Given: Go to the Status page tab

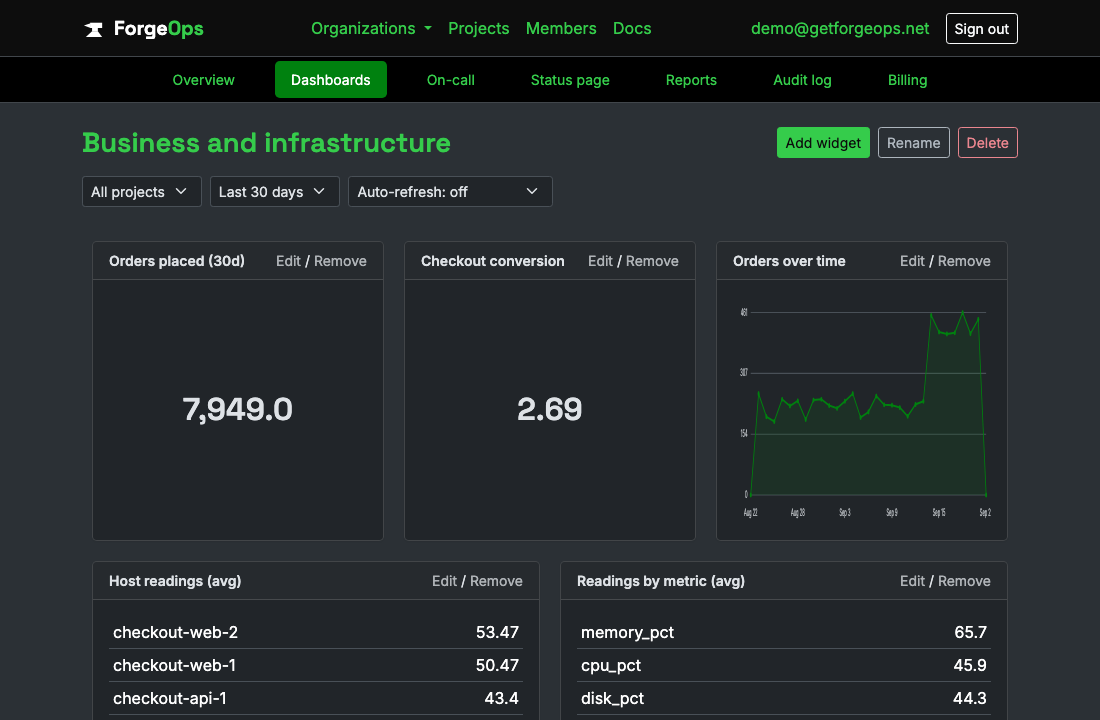Looking at the screenshot, I should click(570, 80).
